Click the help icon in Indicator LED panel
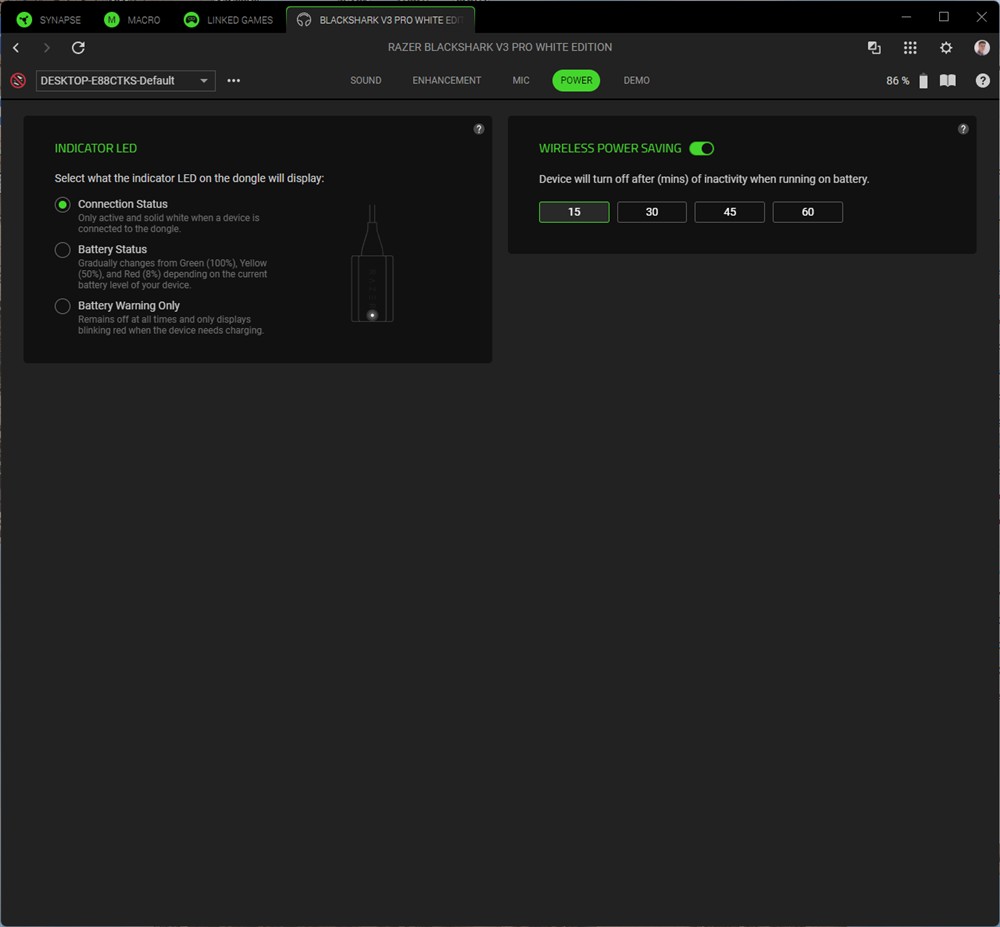Viewport: 1000px width, 927px height. (479, 129)
